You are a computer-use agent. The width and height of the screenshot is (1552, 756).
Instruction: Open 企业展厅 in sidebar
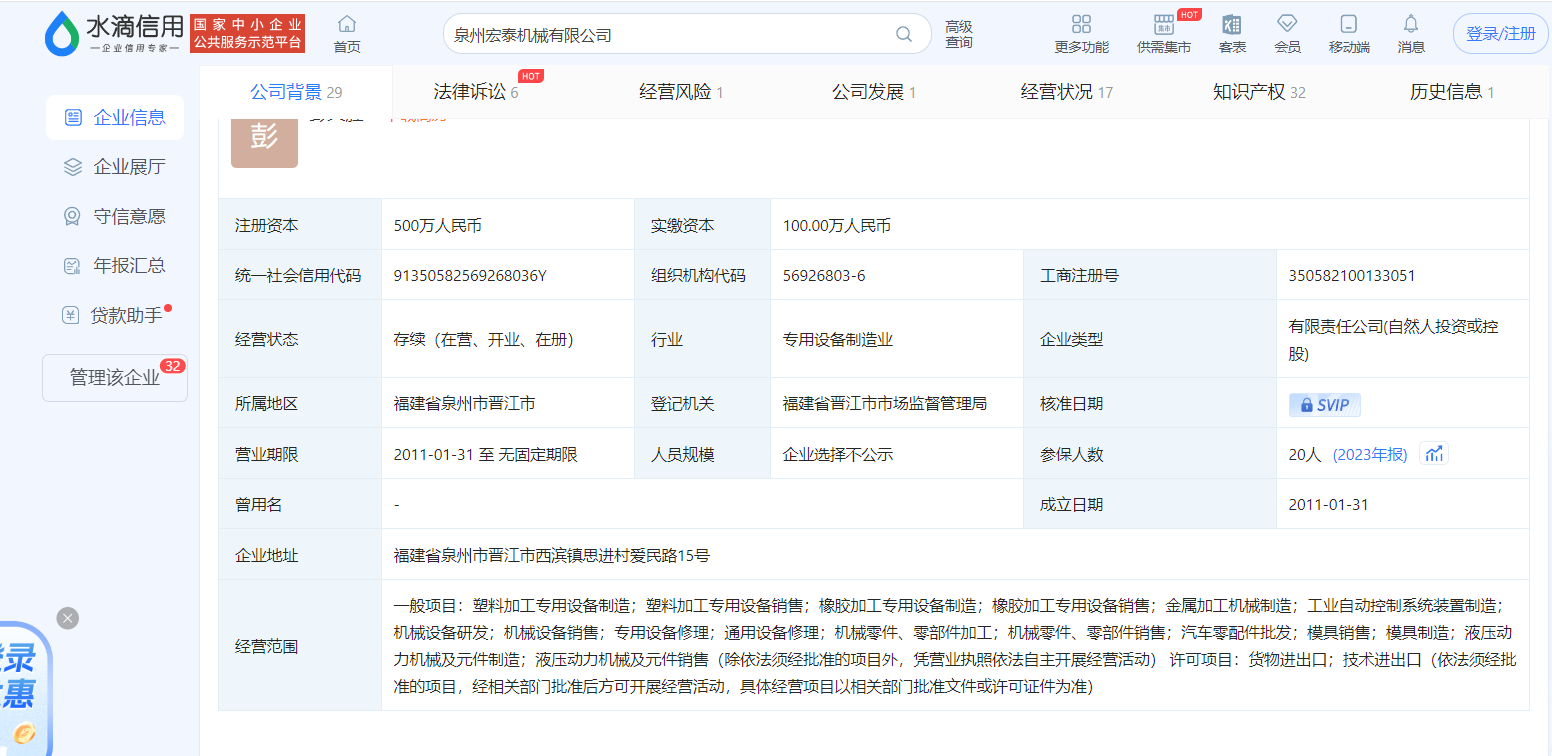[x=115, y=167]
